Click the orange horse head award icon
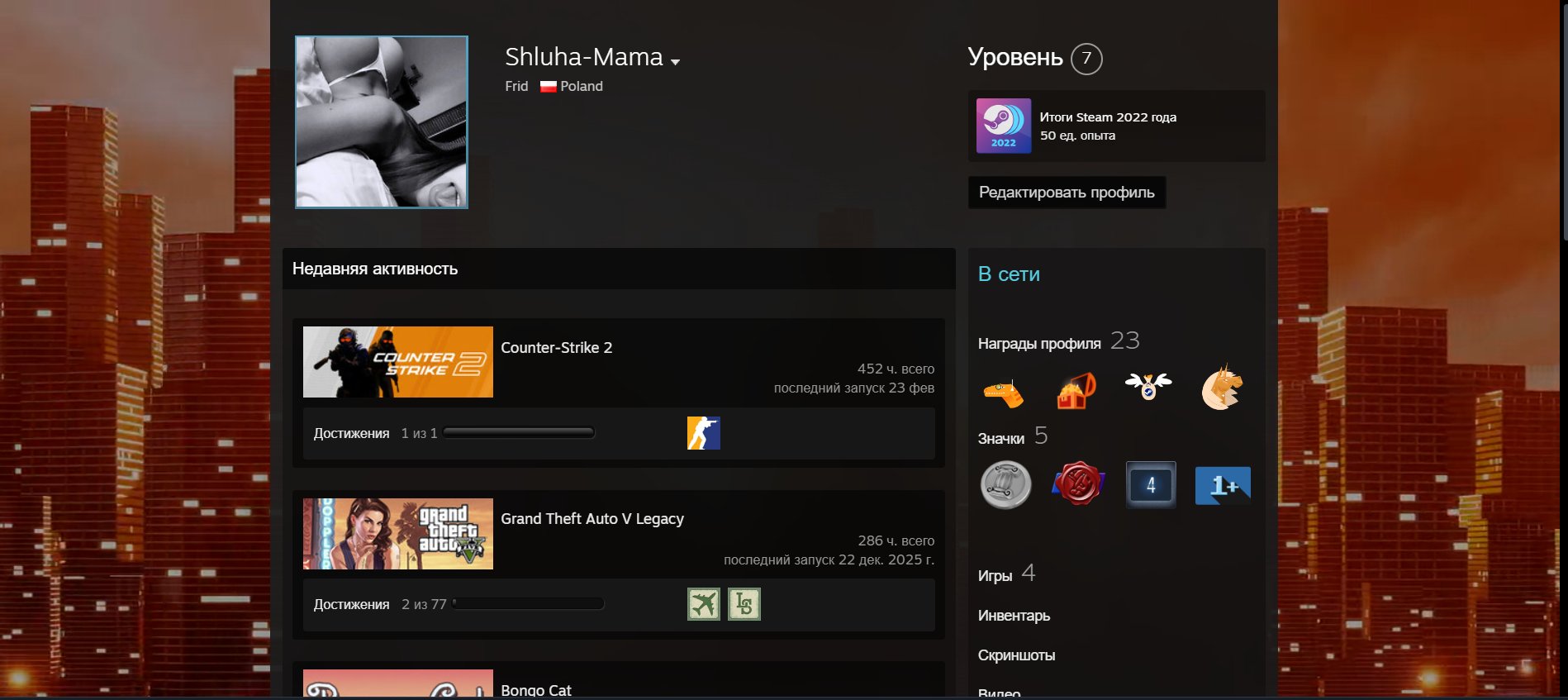 coord(1221,388)
